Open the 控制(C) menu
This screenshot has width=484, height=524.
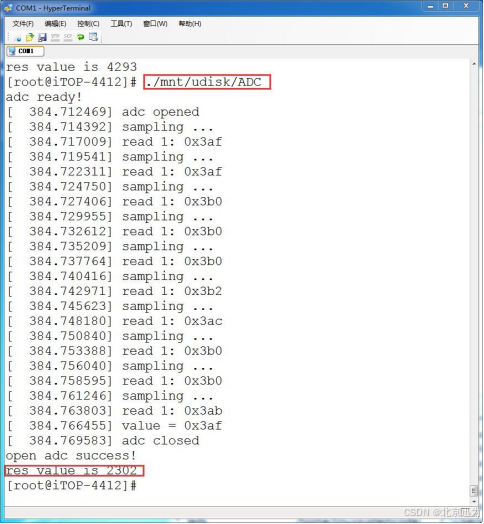tap(88, 24)
